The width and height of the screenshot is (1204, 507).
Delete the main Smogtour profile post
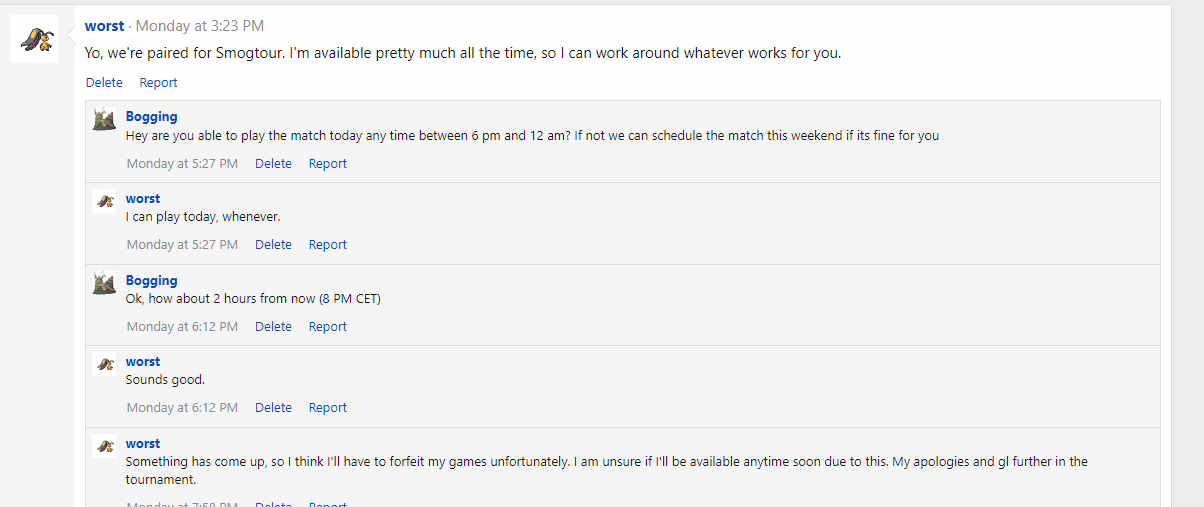click(104, 83)
